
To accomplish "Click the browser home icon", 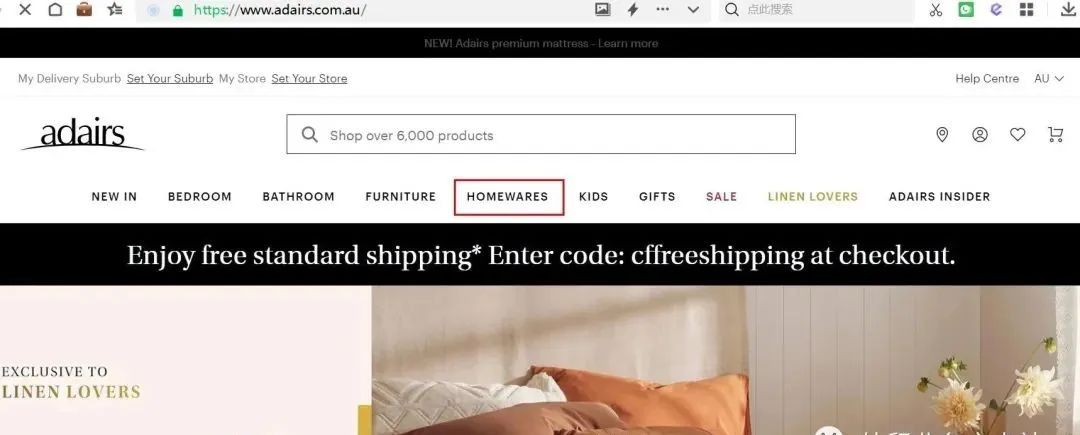I will 54,10.
